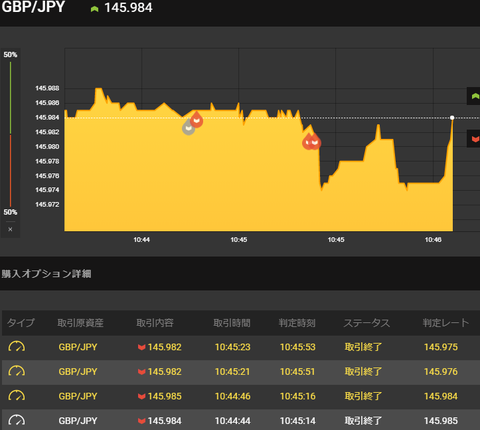Click trade time 10:45:21
Screen dimensions: 480x430
click(233, 372)
